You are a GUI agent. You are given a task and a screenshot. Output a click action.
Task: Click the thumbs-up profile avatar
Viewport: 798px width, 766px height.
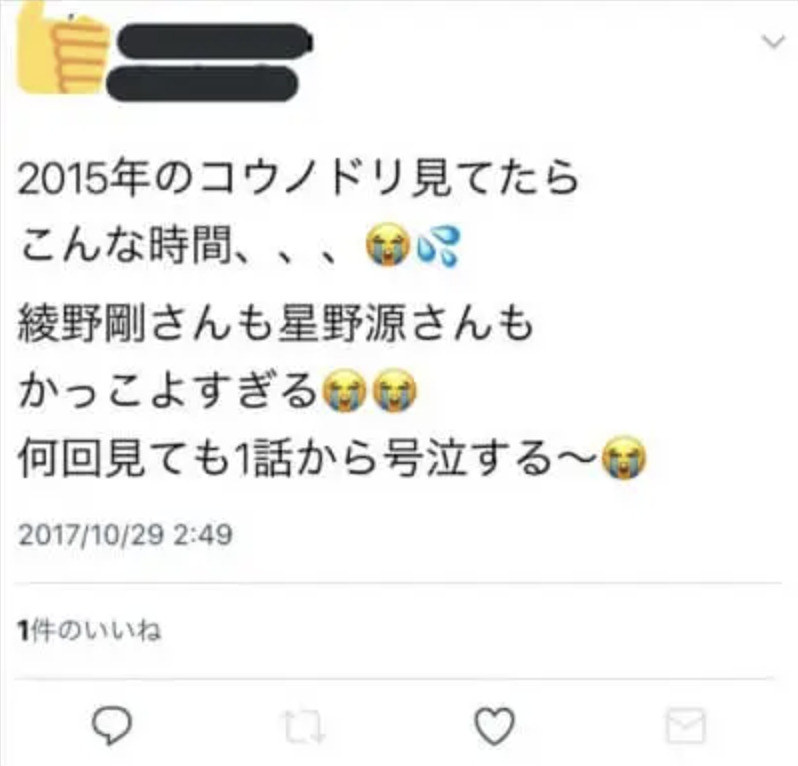(x=62, y=49)
